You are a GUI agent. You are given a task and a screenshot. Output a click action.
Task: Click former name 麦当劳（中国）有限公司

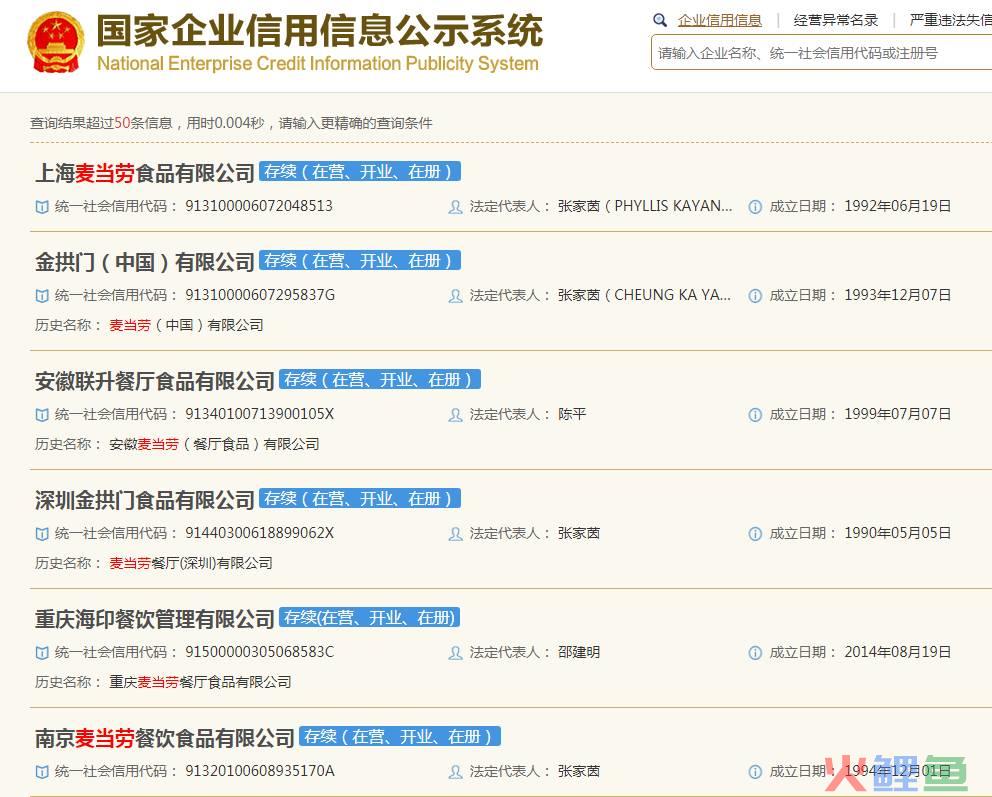[186, 325]
